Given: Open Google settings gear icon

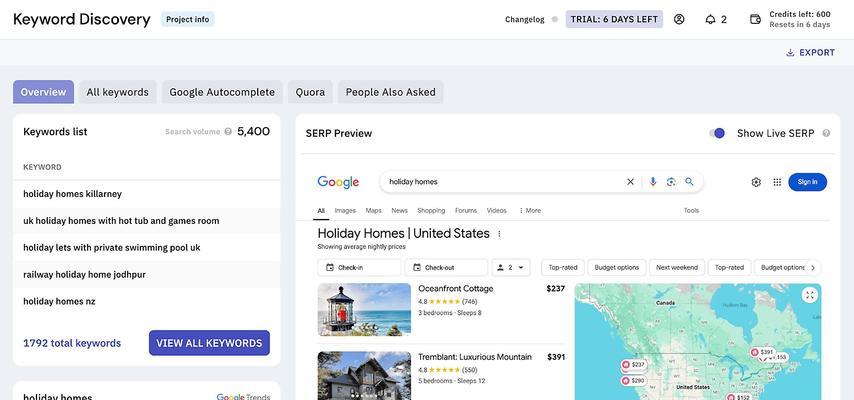Looking at the screenshot, I should (x=756, y=183).
